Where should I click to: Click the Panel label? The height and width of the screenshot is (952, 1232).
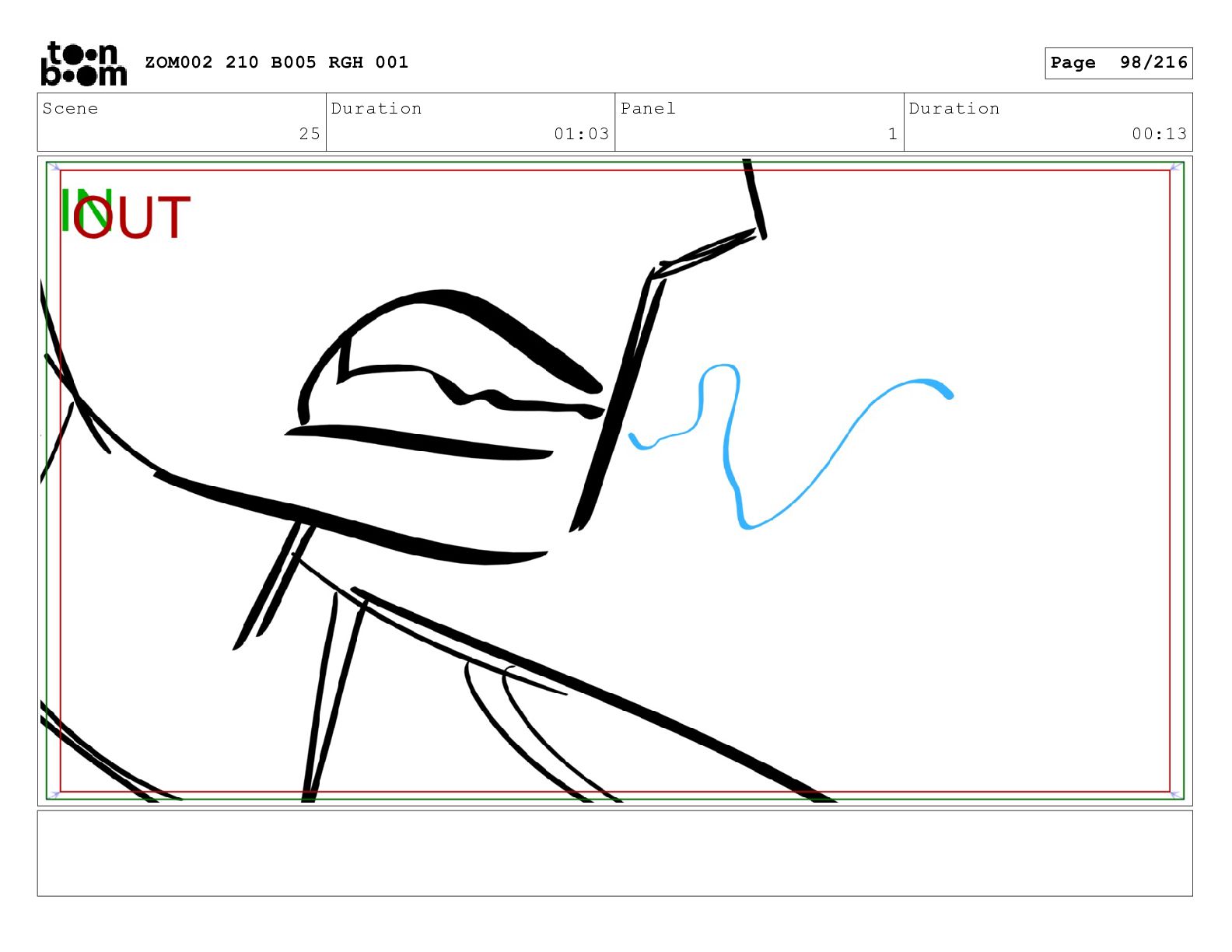(x=648, y=108)
